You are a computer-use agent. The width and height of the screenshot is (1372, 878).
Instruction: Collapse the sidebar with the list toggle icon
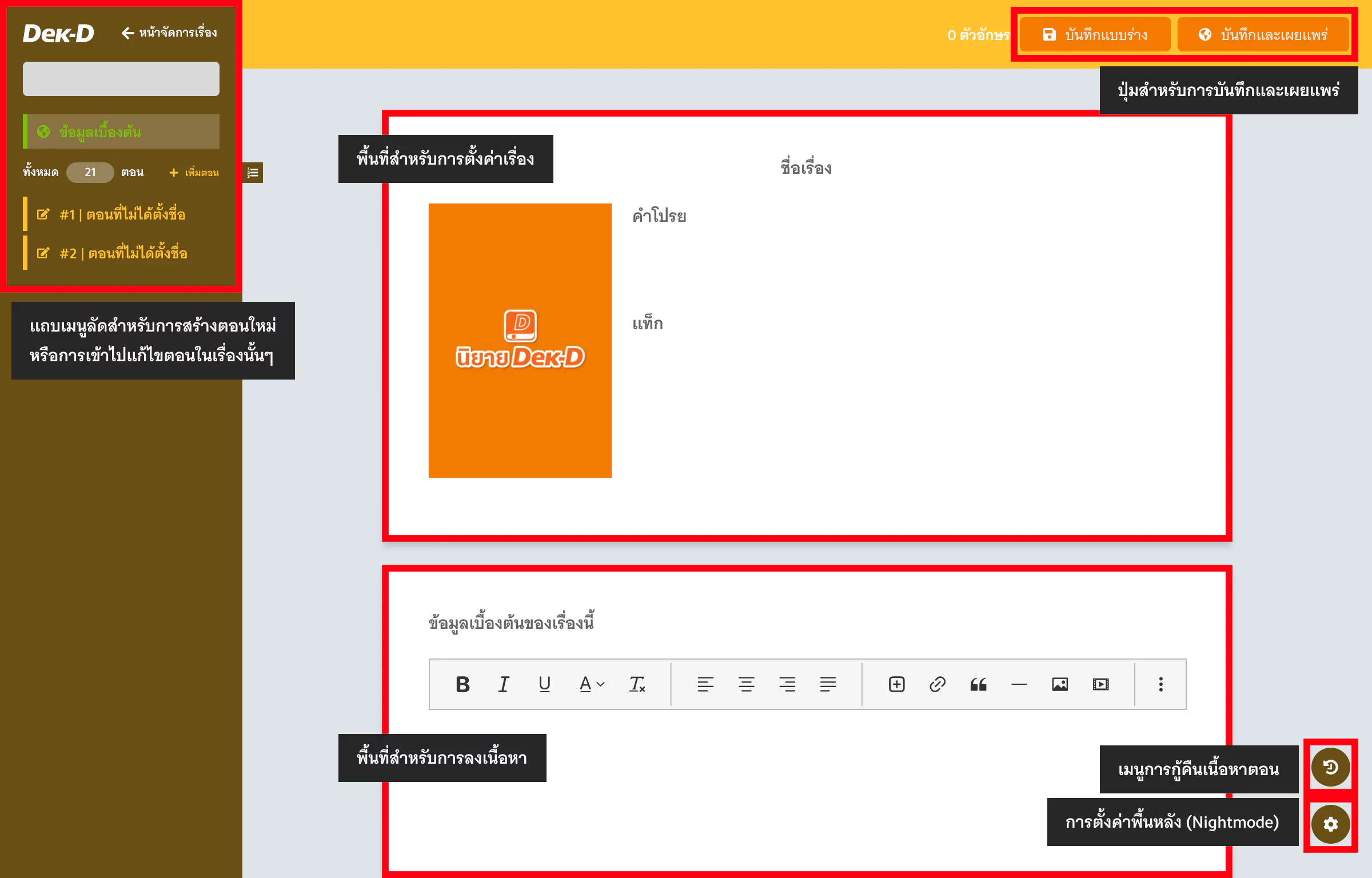pos(253,173)
